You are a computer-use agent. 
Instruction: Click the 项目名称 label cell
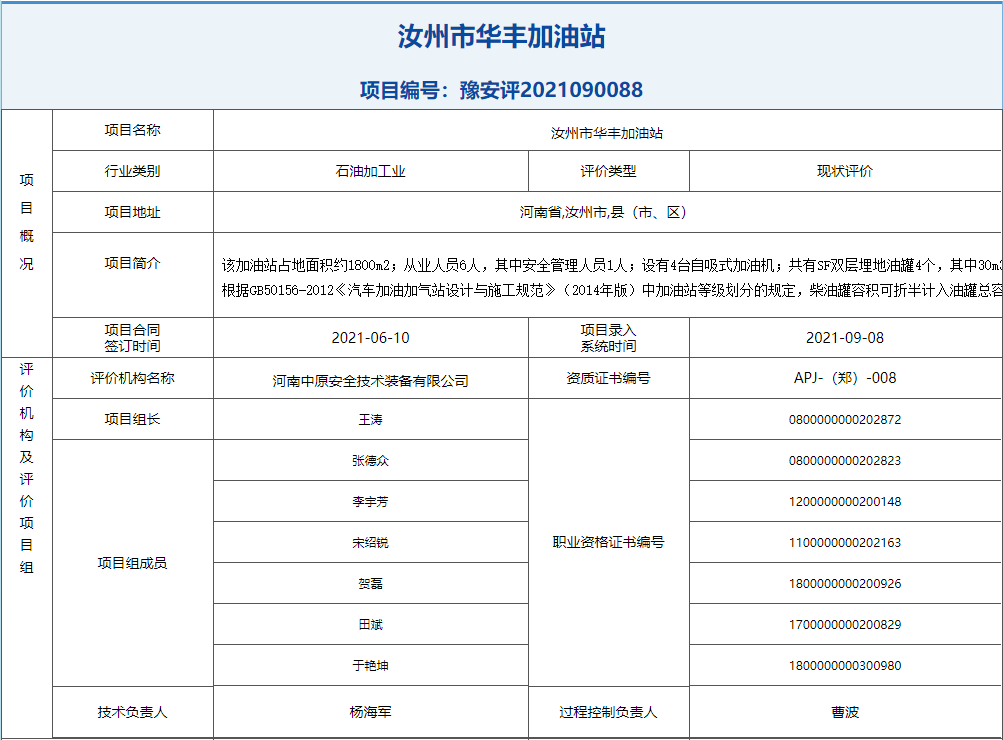pyautogui.click(x=132, y=130)
